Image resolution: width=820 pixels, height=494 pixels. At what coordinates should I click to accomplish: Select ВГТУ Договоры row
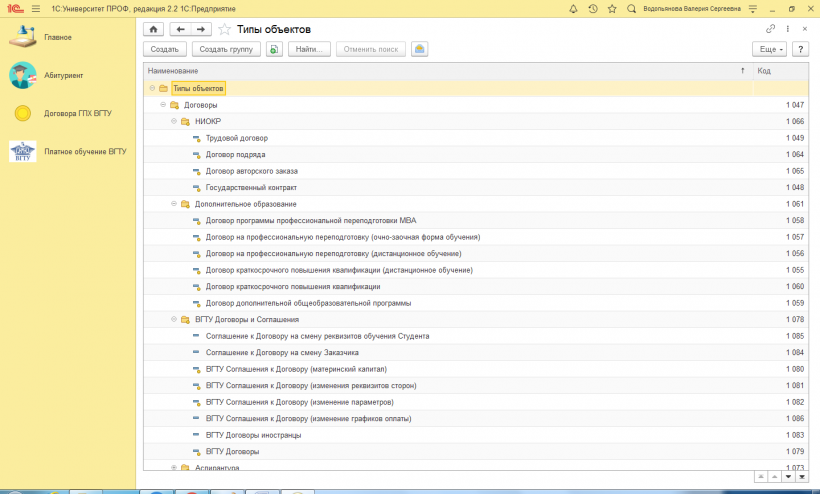pos(476,452)
